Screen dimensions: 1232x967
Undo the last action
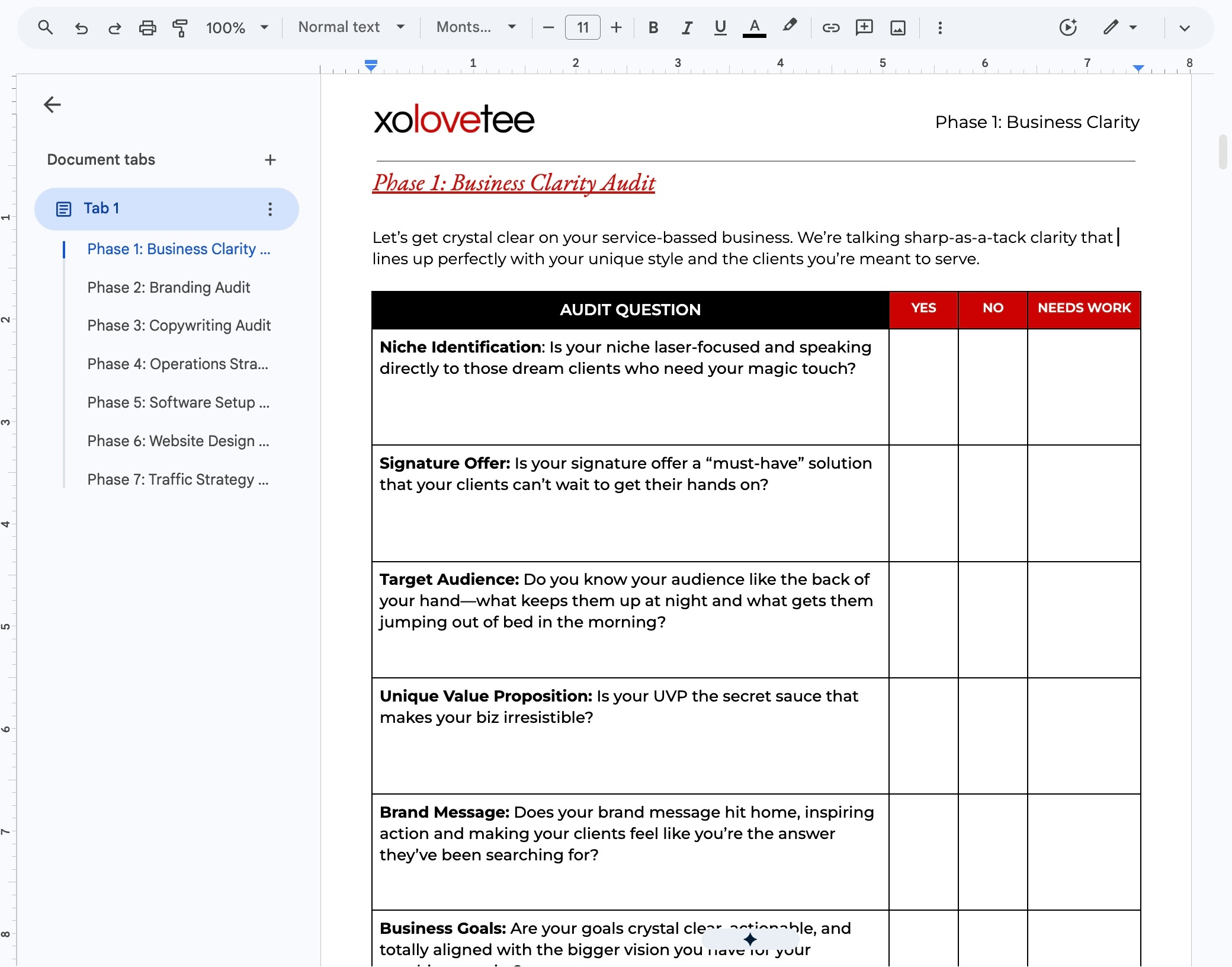81,28
